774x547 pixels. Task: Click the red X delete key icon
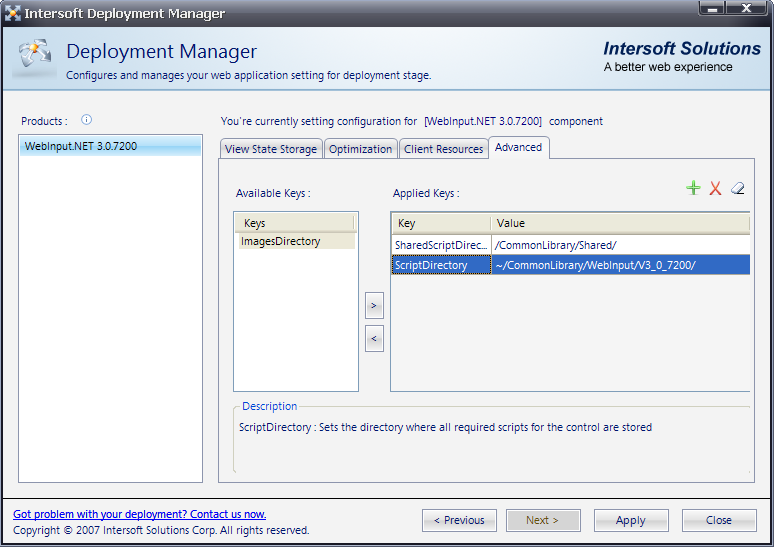(715, 188)
